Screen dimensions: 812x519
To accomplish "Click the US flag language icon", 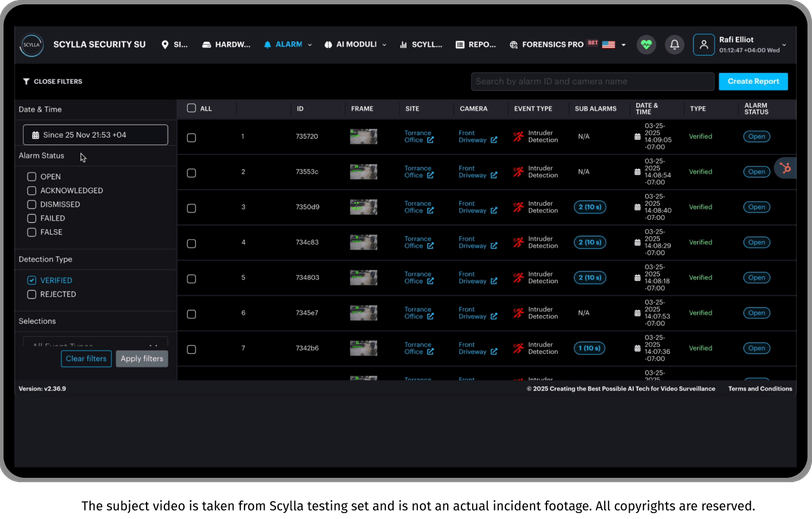I will pyautogui.click(x=608, y=45).
